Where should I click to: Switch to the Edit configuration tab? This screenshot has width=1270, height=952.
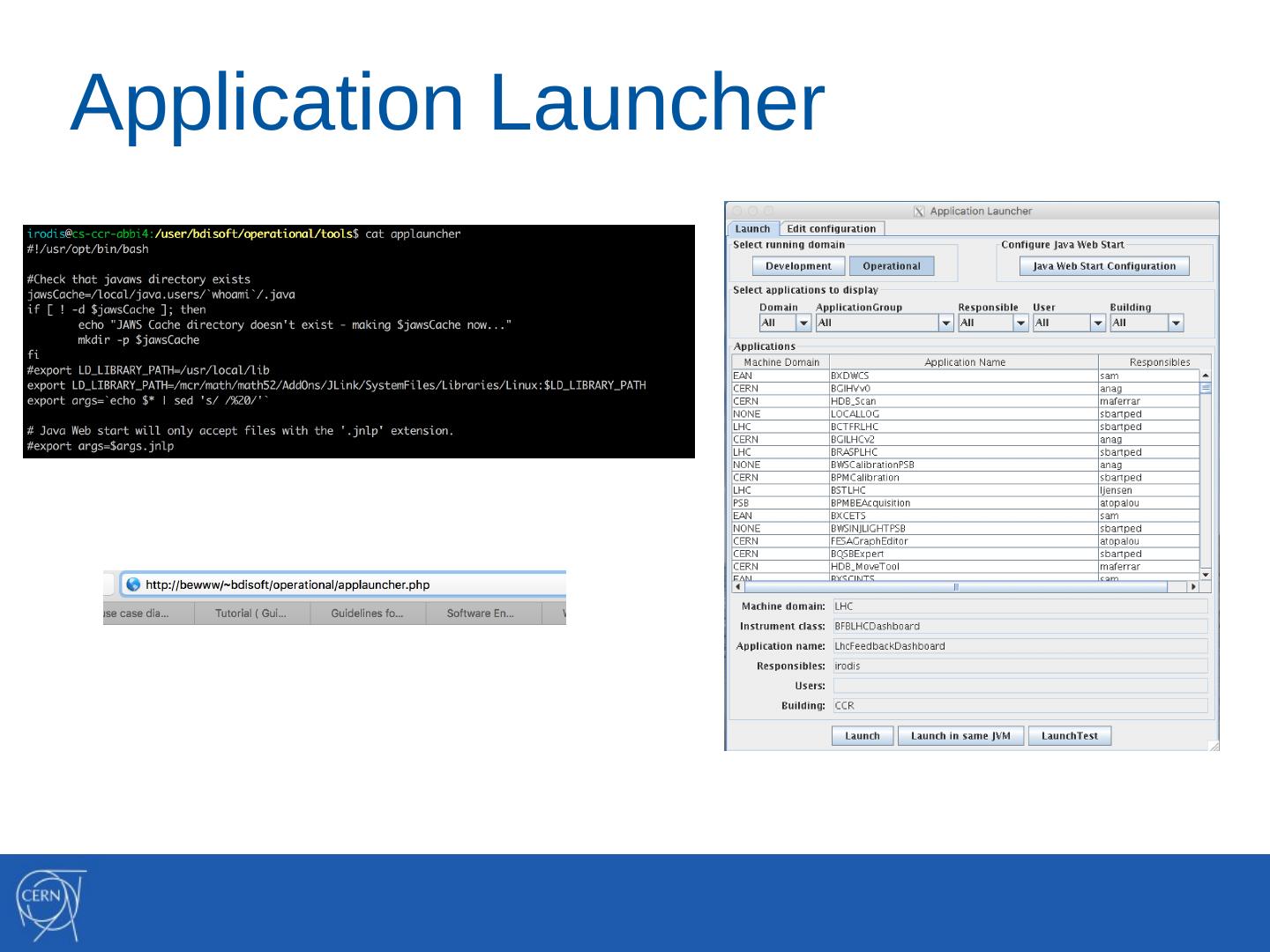[x=831, y=229]
